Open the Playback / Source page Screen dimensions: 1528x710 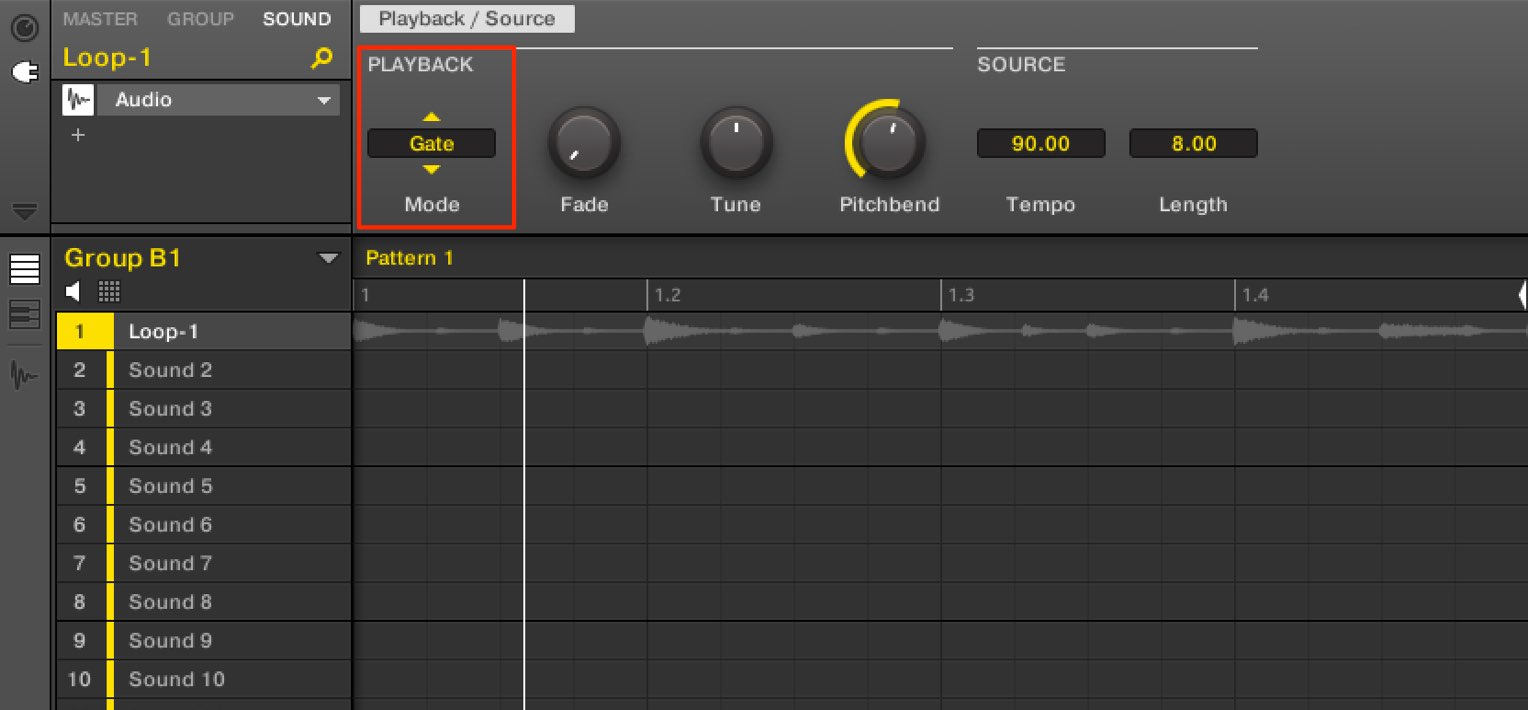coord(467,19)
